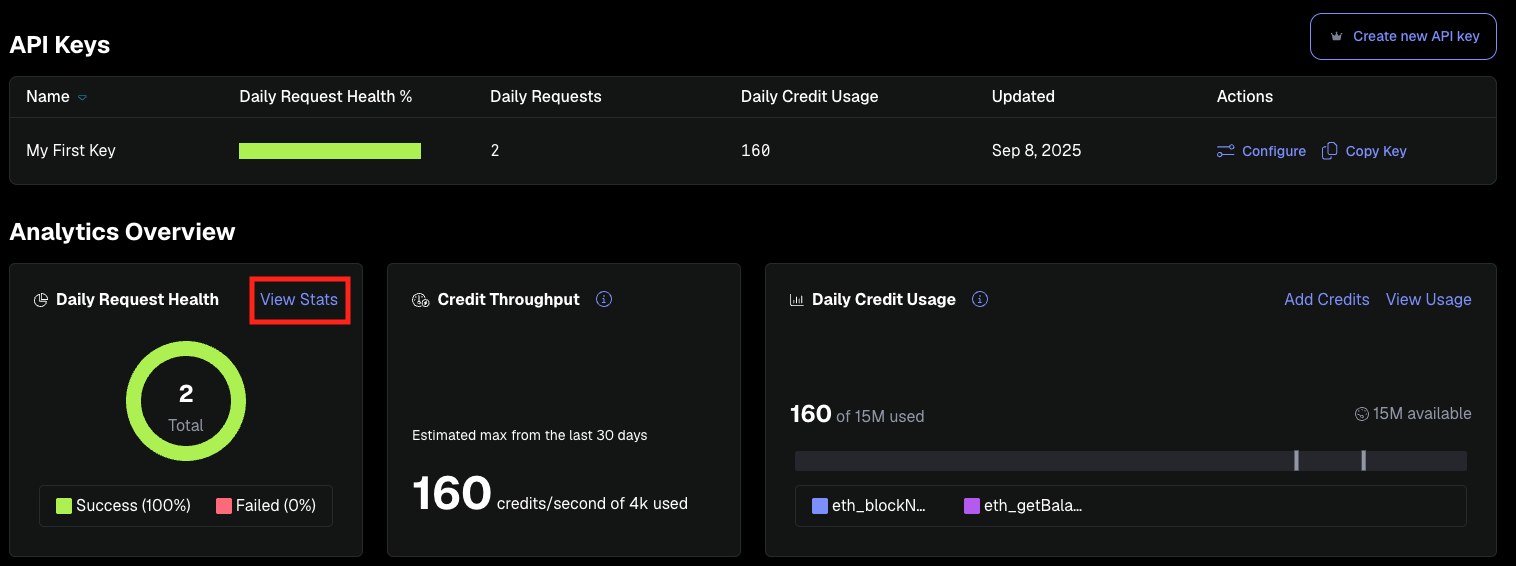
Task: Click the purple eth_getBalance color swatch
Action: coord(971,506)
